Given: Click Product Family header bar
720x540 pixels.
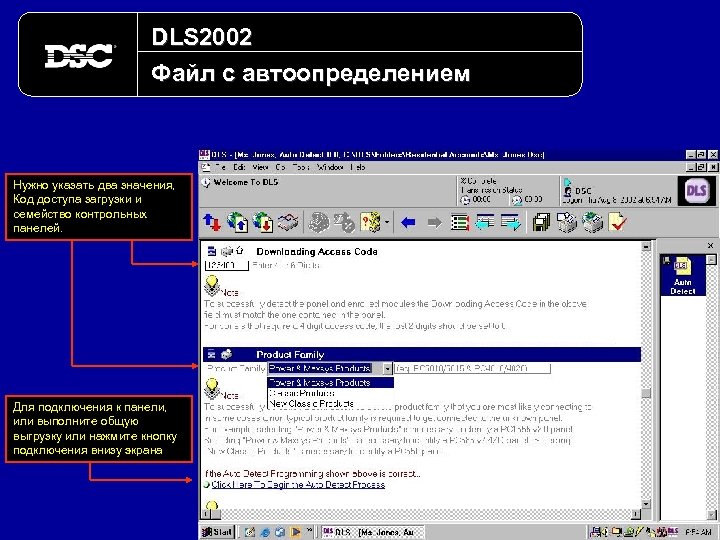Looking at the screenshot, I should point(422,354).
